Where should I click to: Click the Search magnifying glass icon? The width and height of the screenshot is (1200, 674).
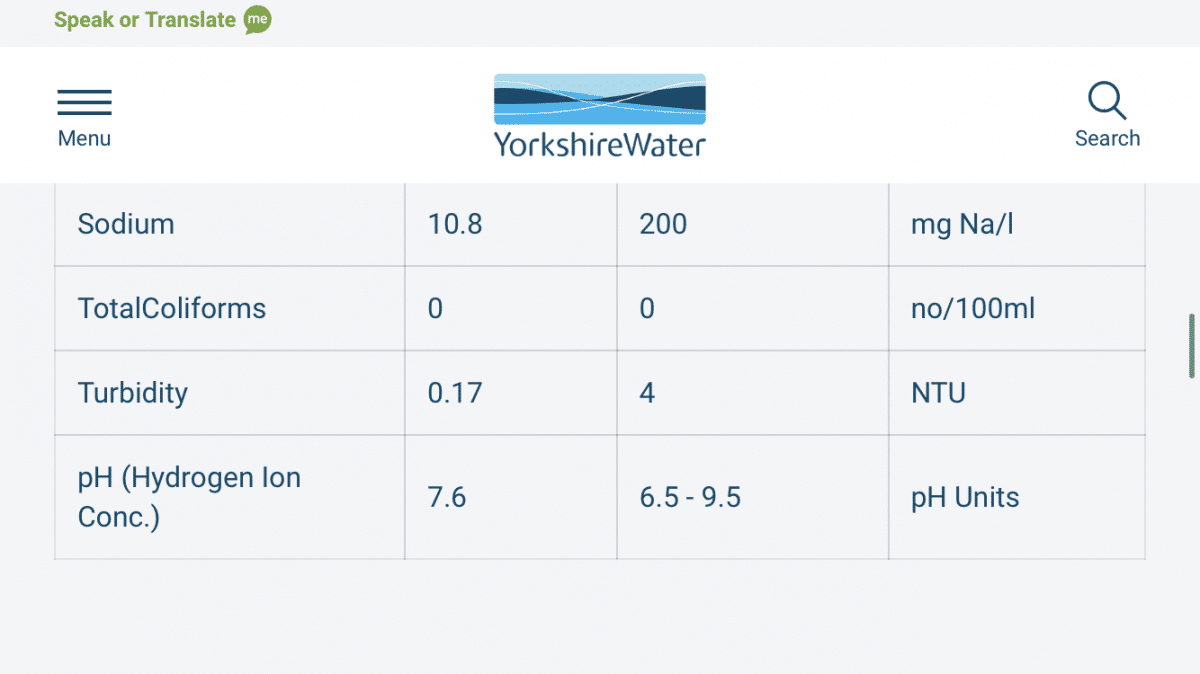[1107, 101]
